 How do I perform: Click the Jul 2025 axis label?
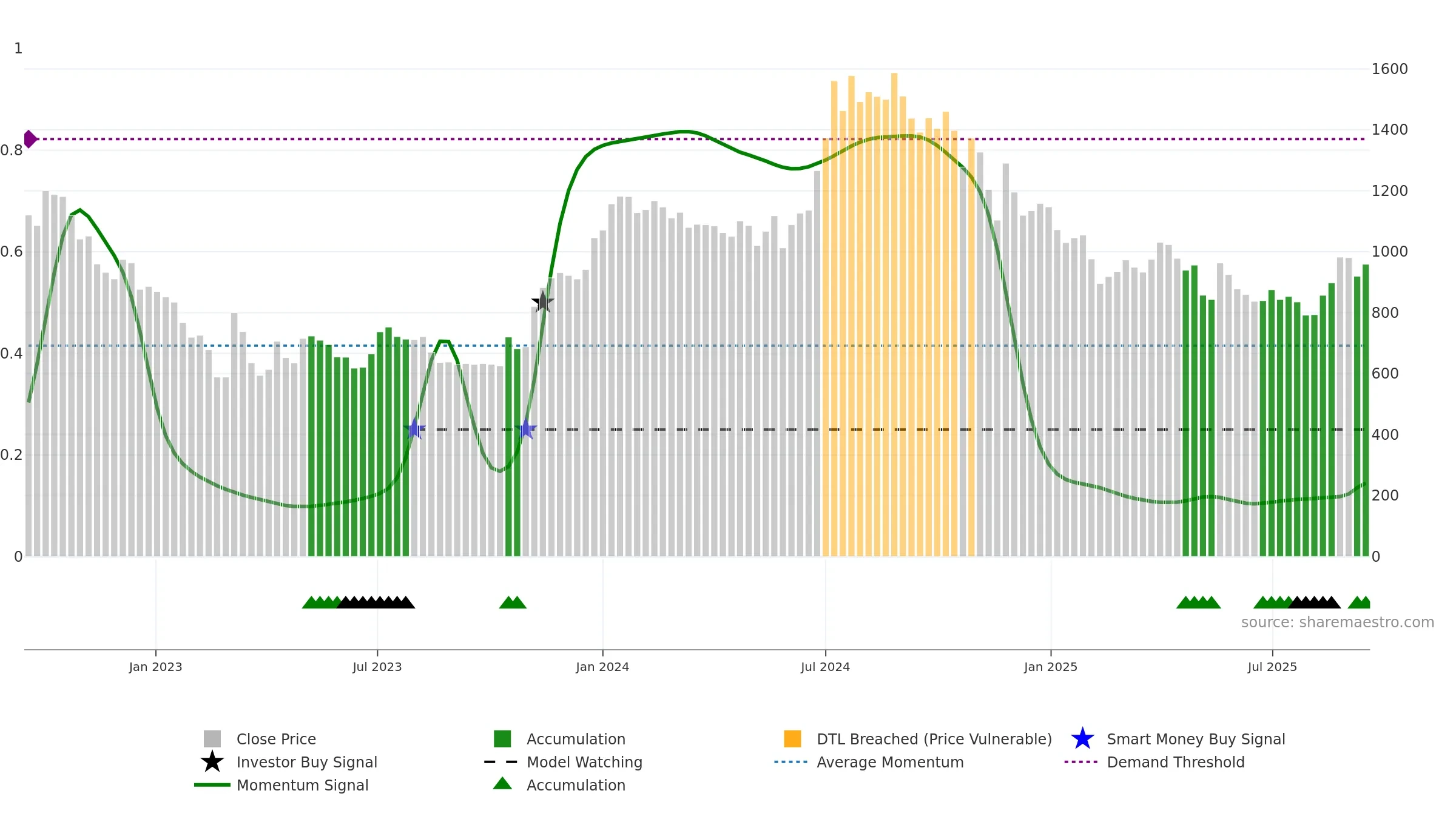tap(1272, 667)
